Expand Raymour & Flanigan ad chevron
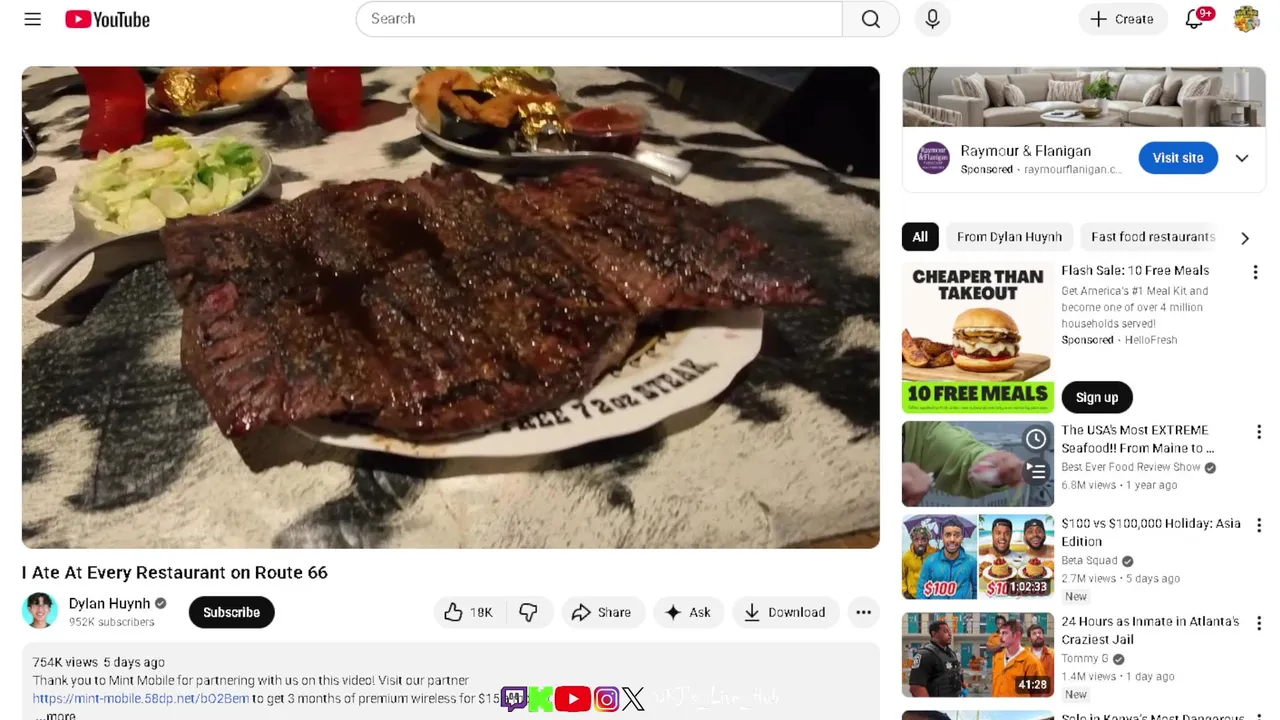1280x720 pixels. click(x=1242, y=158)
